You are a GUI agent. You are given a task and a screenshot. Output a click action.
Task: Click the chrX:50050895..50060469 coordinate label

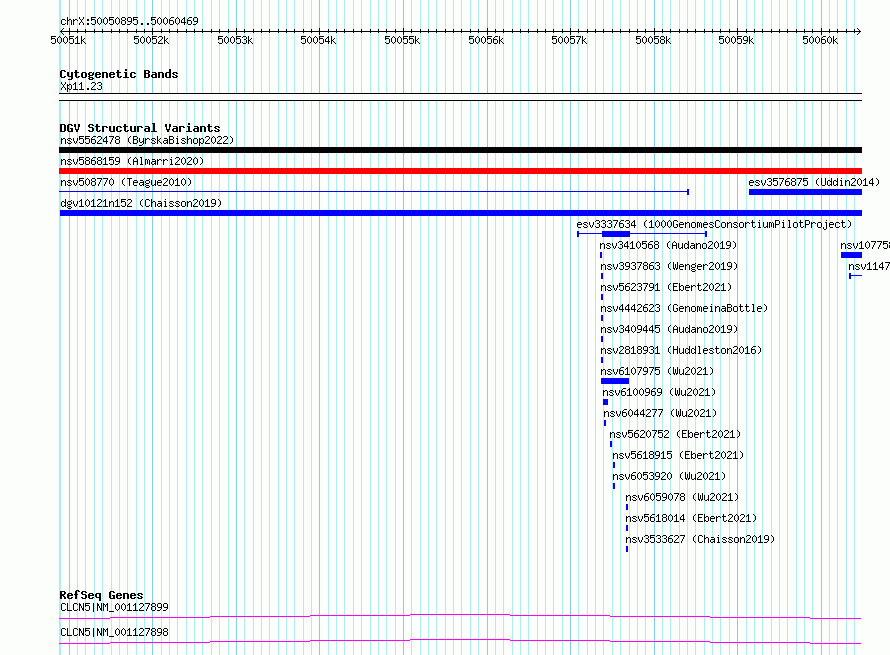coord(129,21)
